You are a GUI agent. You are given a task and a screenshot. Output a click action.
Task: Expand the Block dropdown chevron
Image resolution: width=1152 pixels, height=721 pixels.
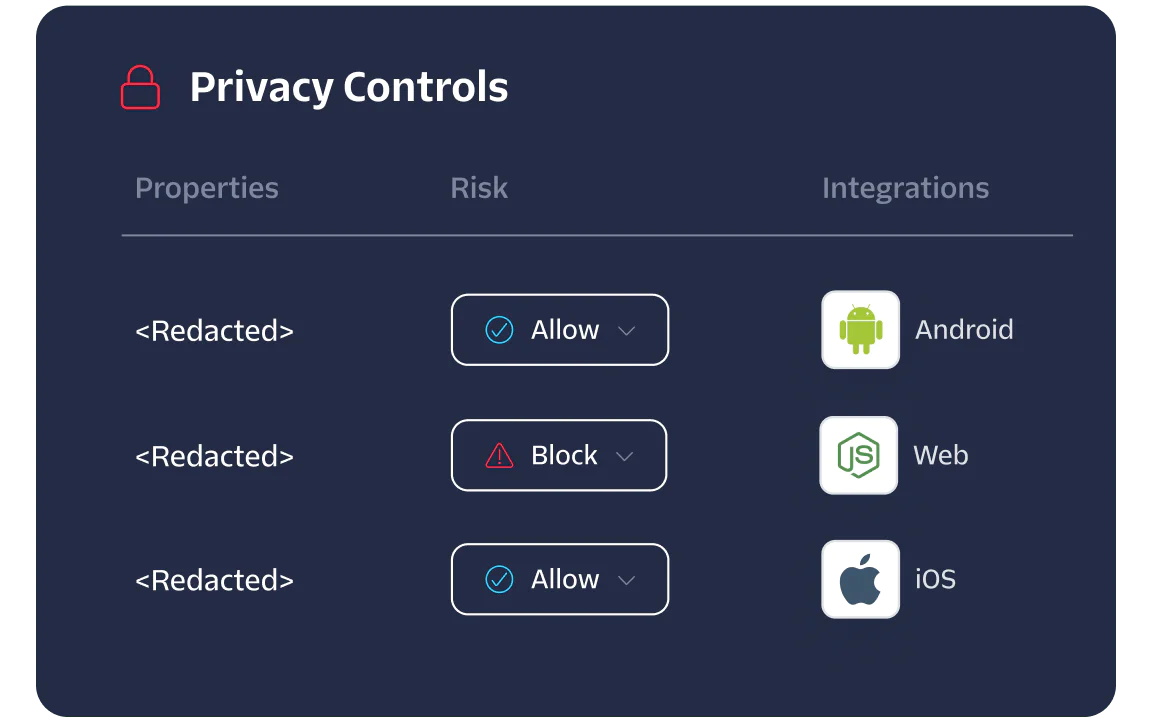click(625, 457)
